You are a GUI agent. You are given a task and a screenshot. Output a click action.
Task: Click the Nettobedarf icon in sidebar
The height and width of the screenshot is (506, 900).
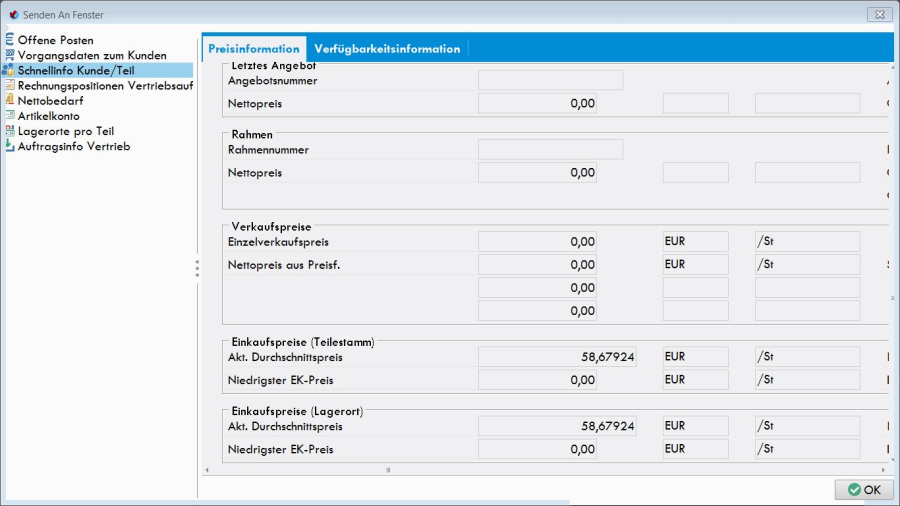click(x=9, y=100)
